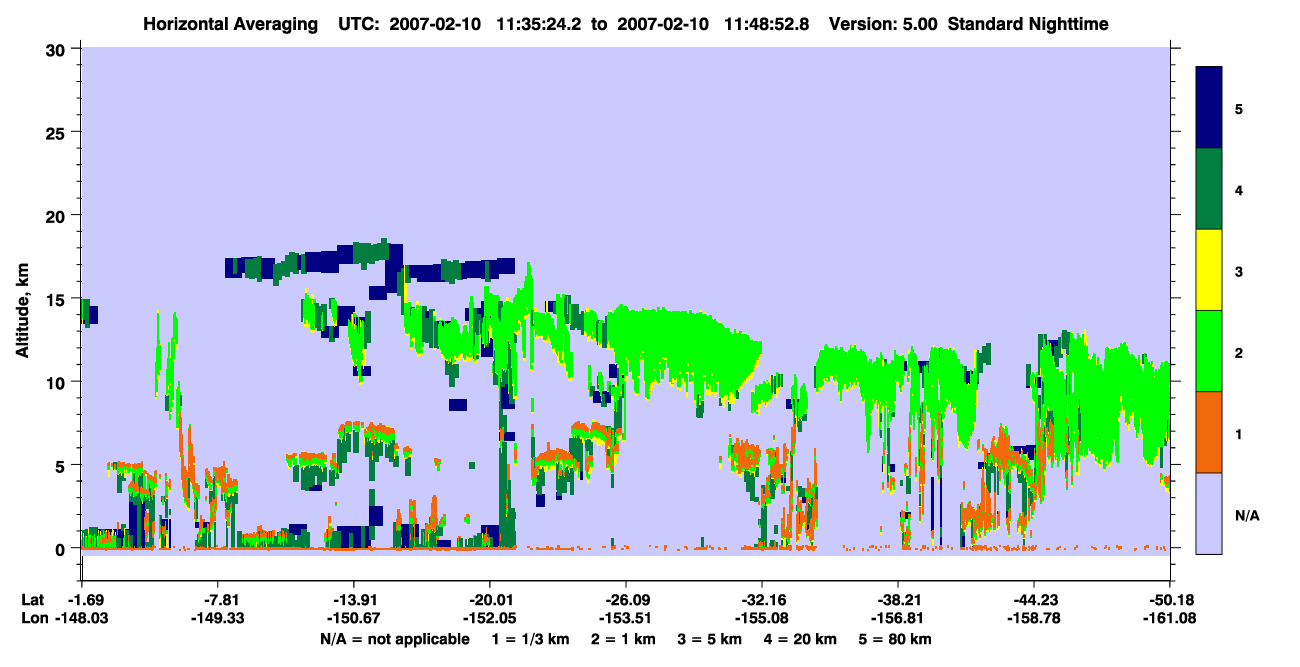
Task: Click the end time '11:48:52.8' in the title
Action: click(765, 23)
